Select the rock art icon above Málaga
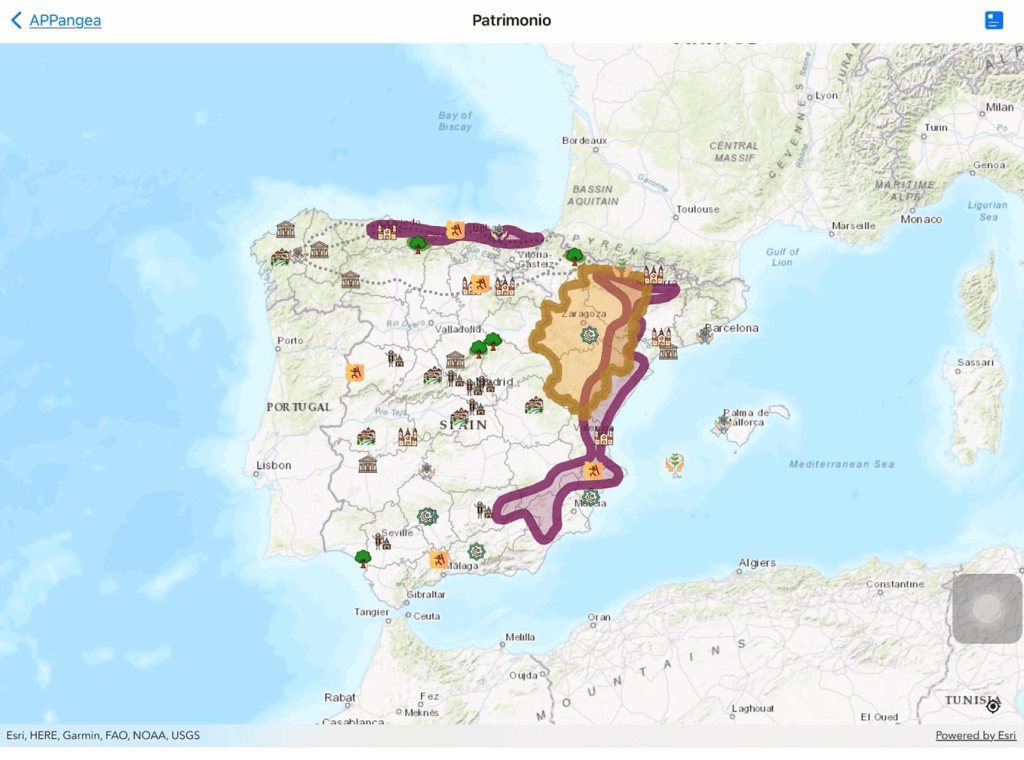This screenshot has height=760, width=1024. pos(438,559)
